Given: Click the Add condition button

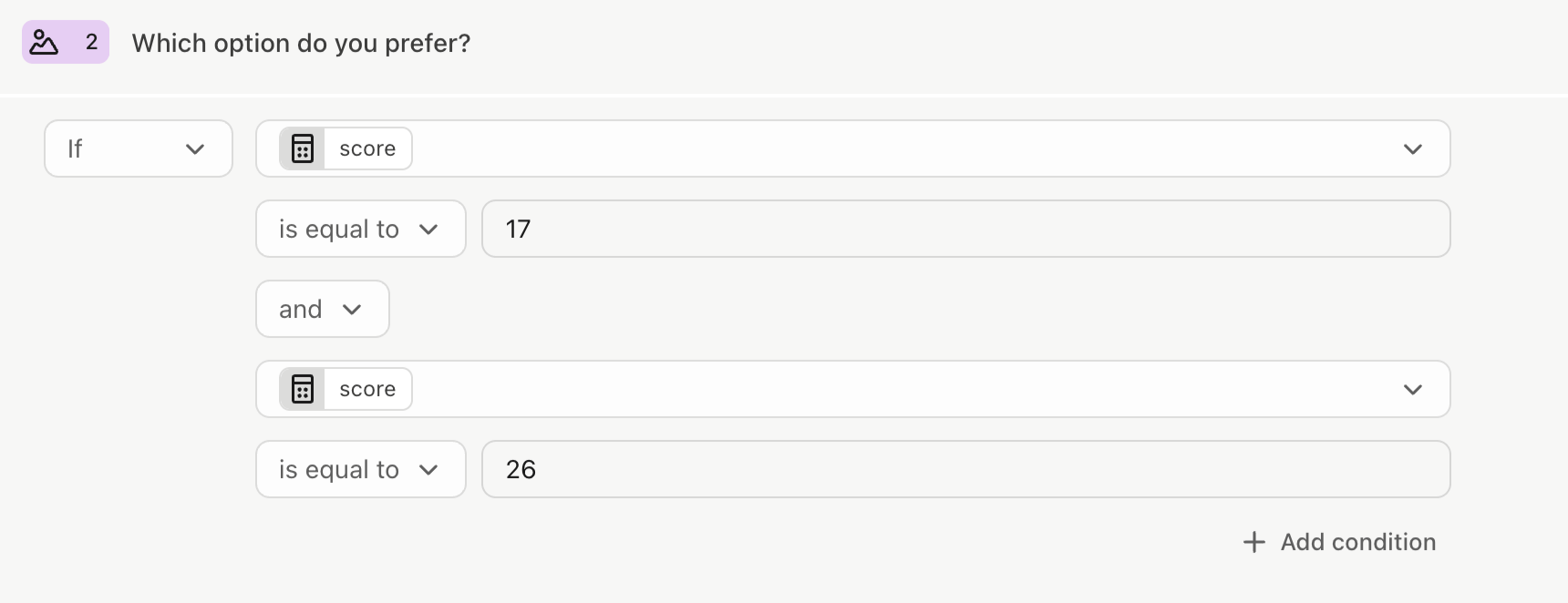Looking at the screenshot, I should pos(1339,542).
